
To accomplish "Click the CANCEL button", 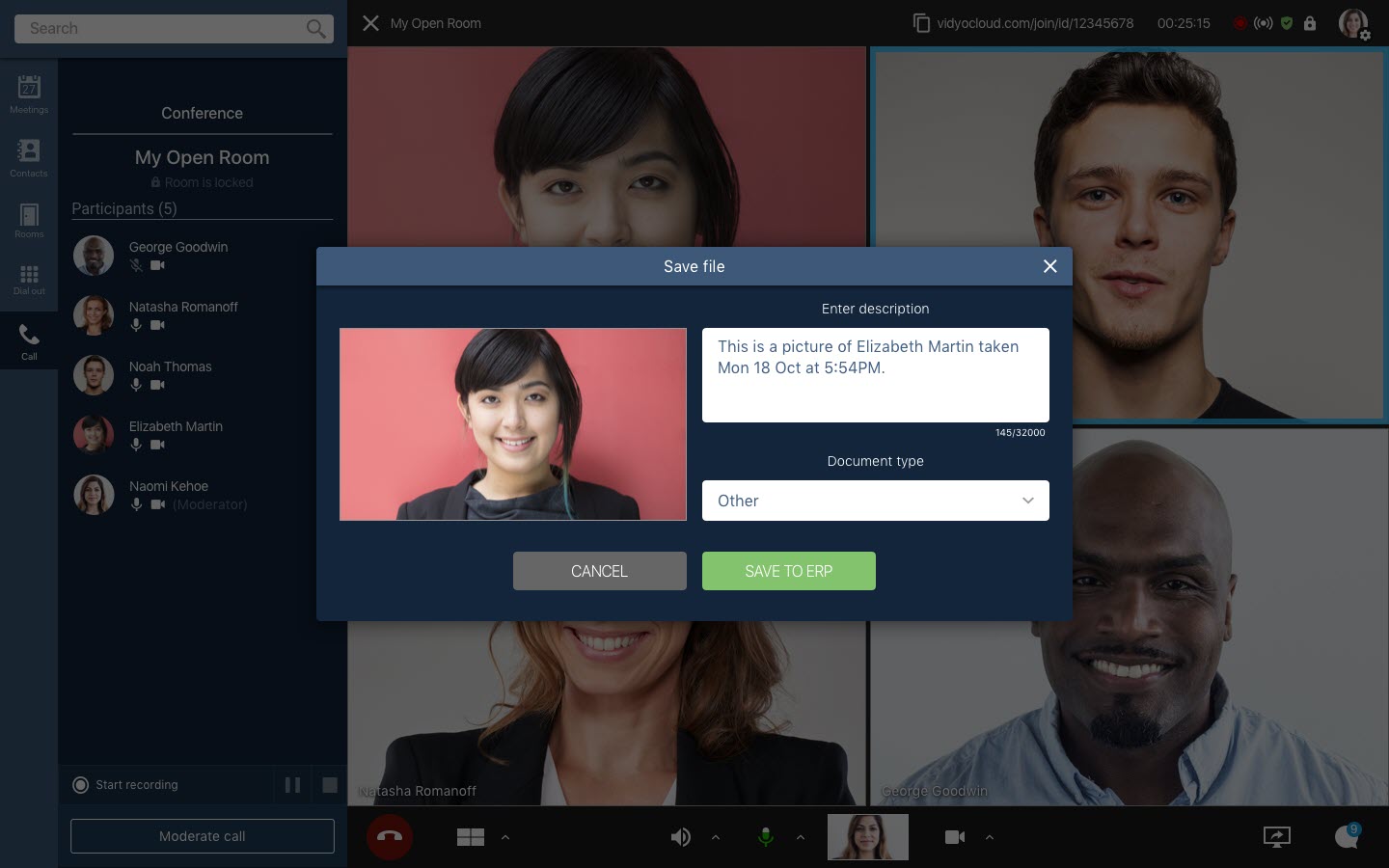I will [x=600, y=571].
